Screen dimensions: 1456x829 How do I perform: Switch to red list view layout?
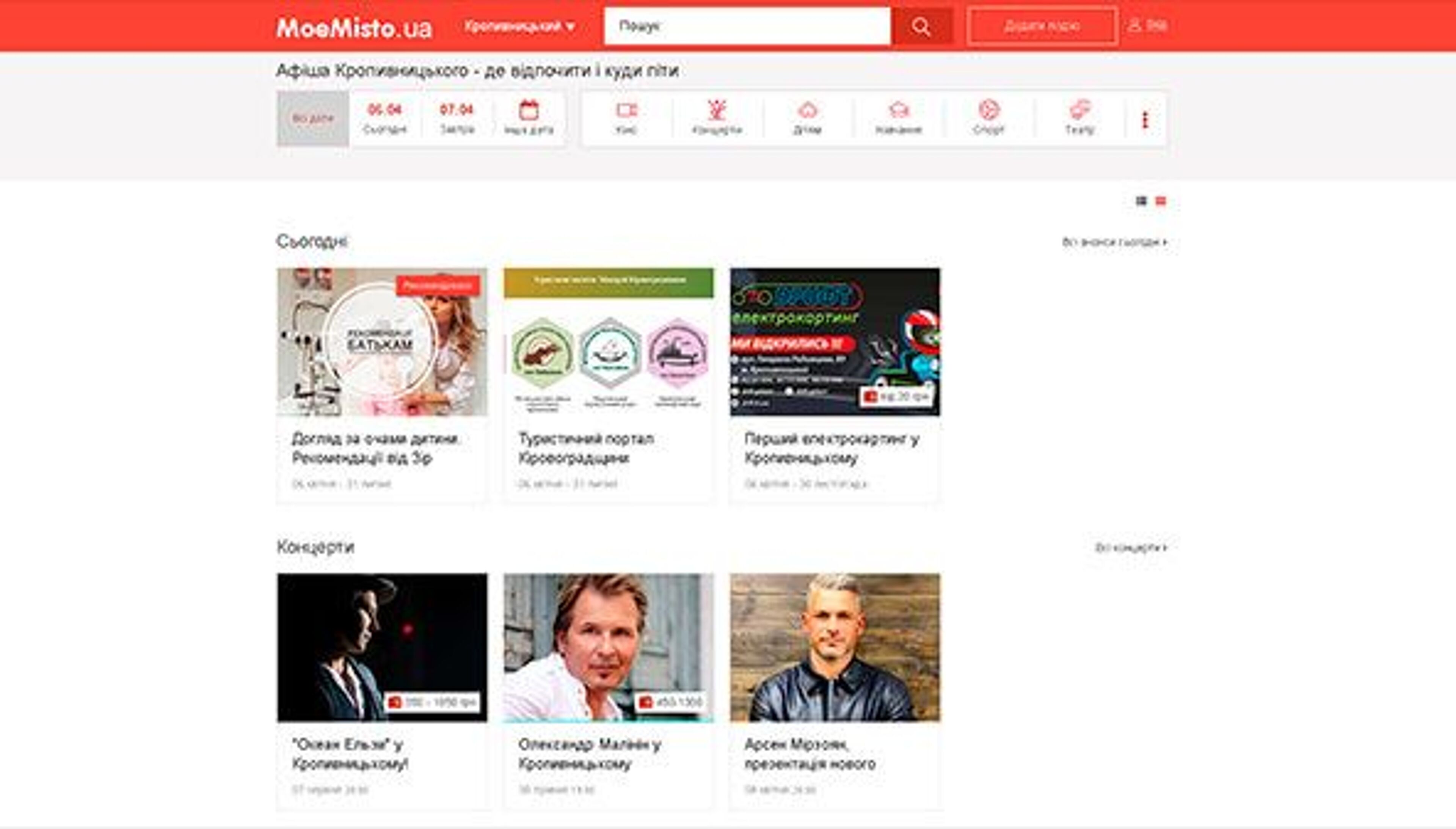1161,201
